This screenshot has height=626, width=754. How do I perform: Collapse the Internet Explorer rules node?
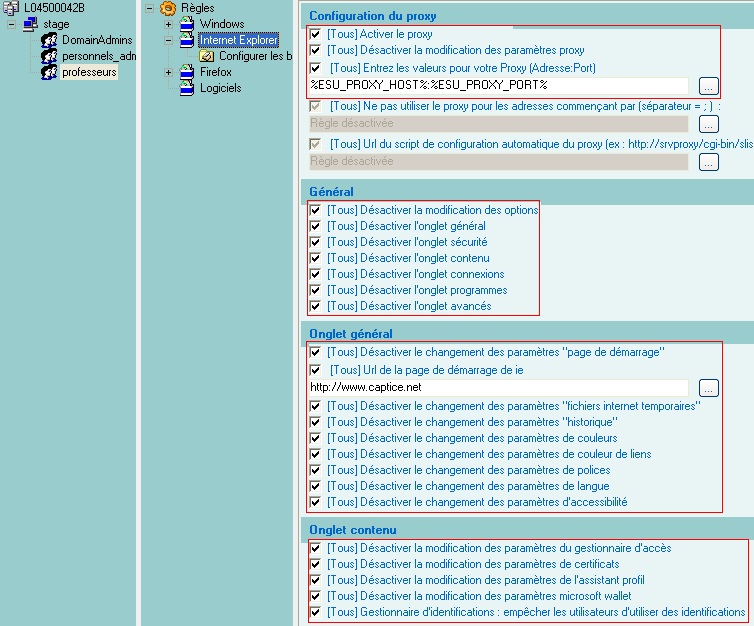[x=169, y=40]
